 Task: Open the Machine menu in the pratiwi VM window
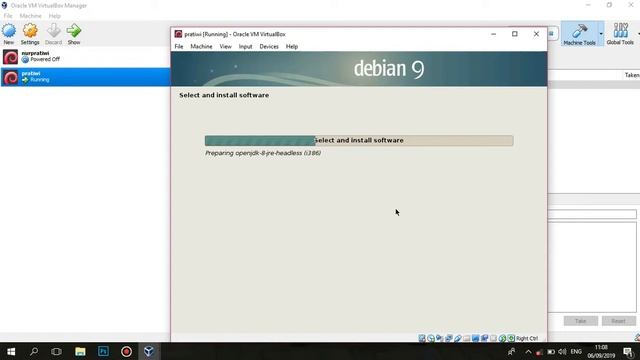201,47
